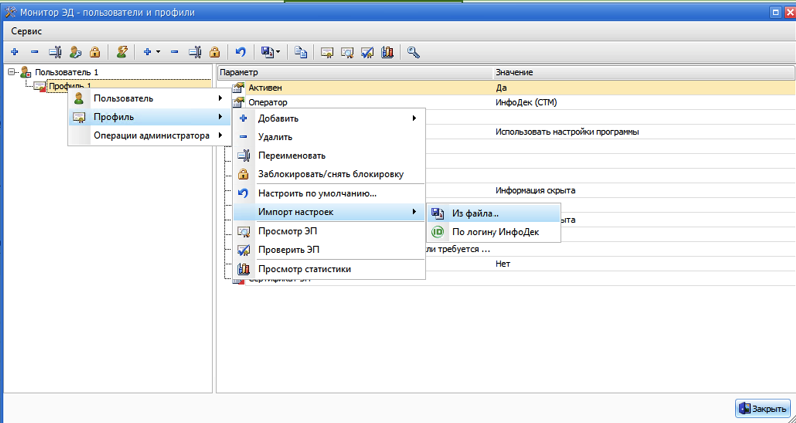This screenshot has width=796, height=423.
Task: Click the Значение column header
Action: coord(514,73)
